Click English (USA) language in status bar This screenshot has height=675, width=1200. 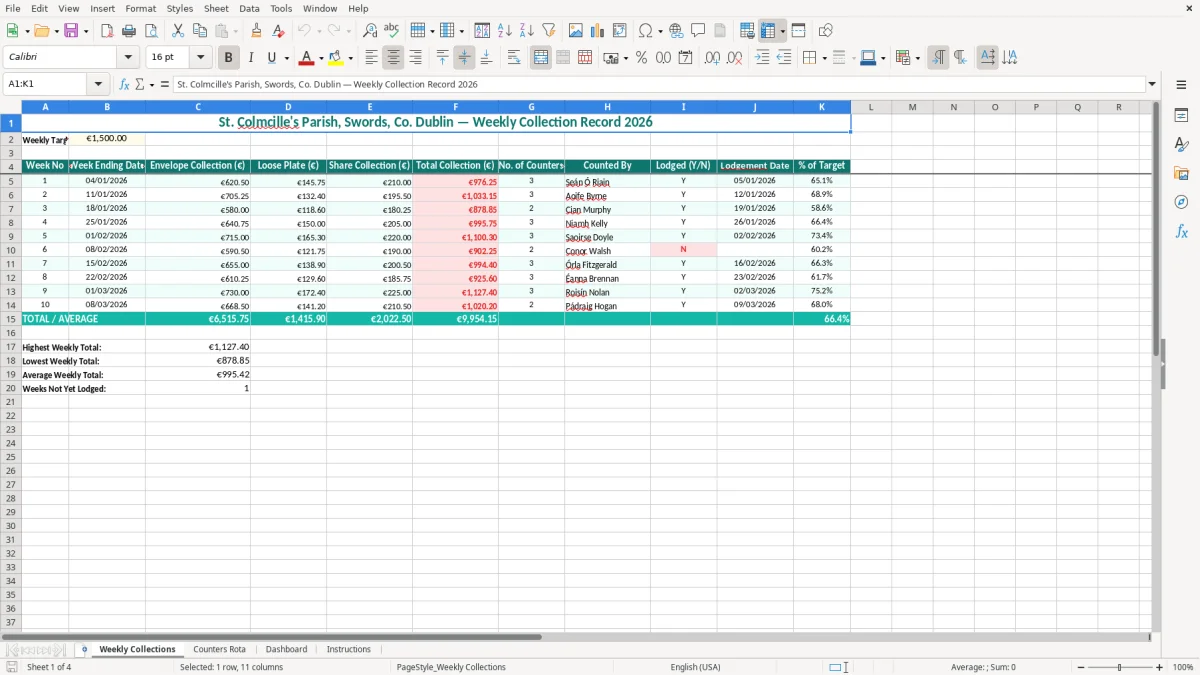pos(695,667)
